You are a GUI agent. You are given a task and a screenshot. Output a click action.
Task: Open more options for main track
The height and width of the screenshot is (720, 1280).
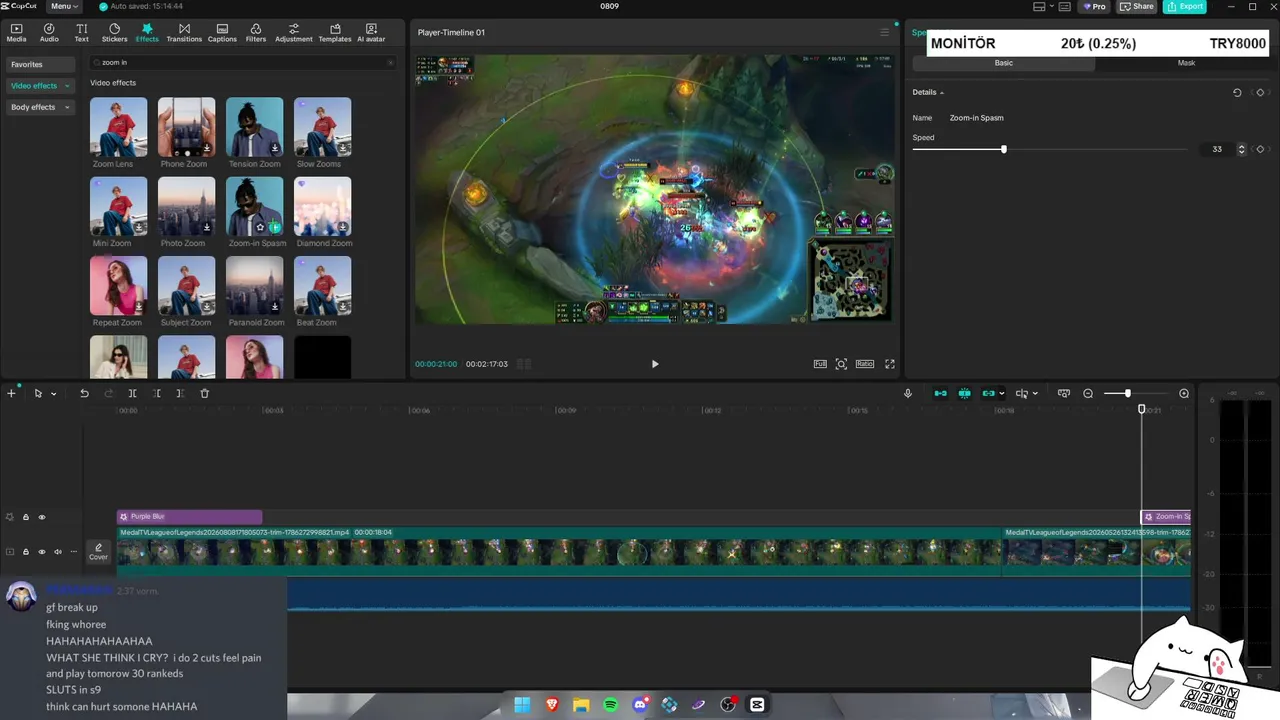tap(73, 551)
